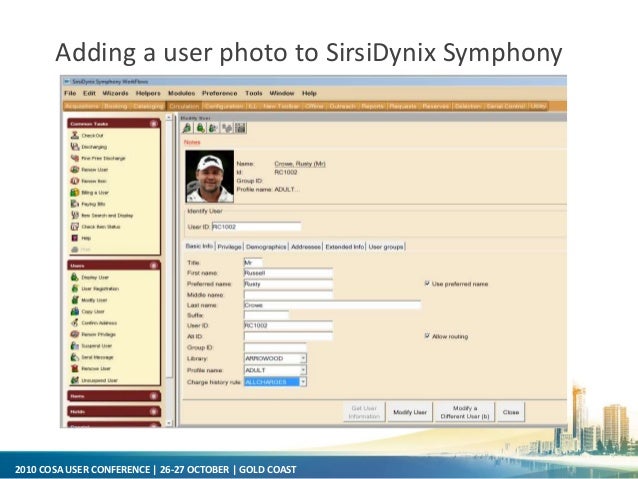
Task: Click the sidebar scroll down arrow
Action: point(169,423)
